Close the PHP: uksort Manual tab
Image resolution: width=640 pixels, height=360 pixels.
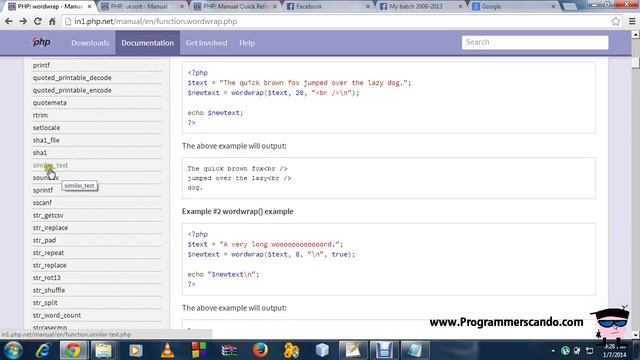tap(182, 7)
